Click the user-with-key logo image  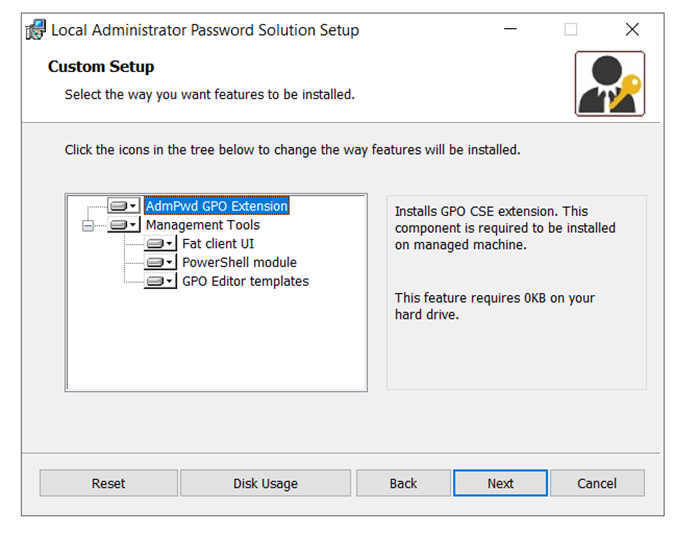click(x=609, y=84)
